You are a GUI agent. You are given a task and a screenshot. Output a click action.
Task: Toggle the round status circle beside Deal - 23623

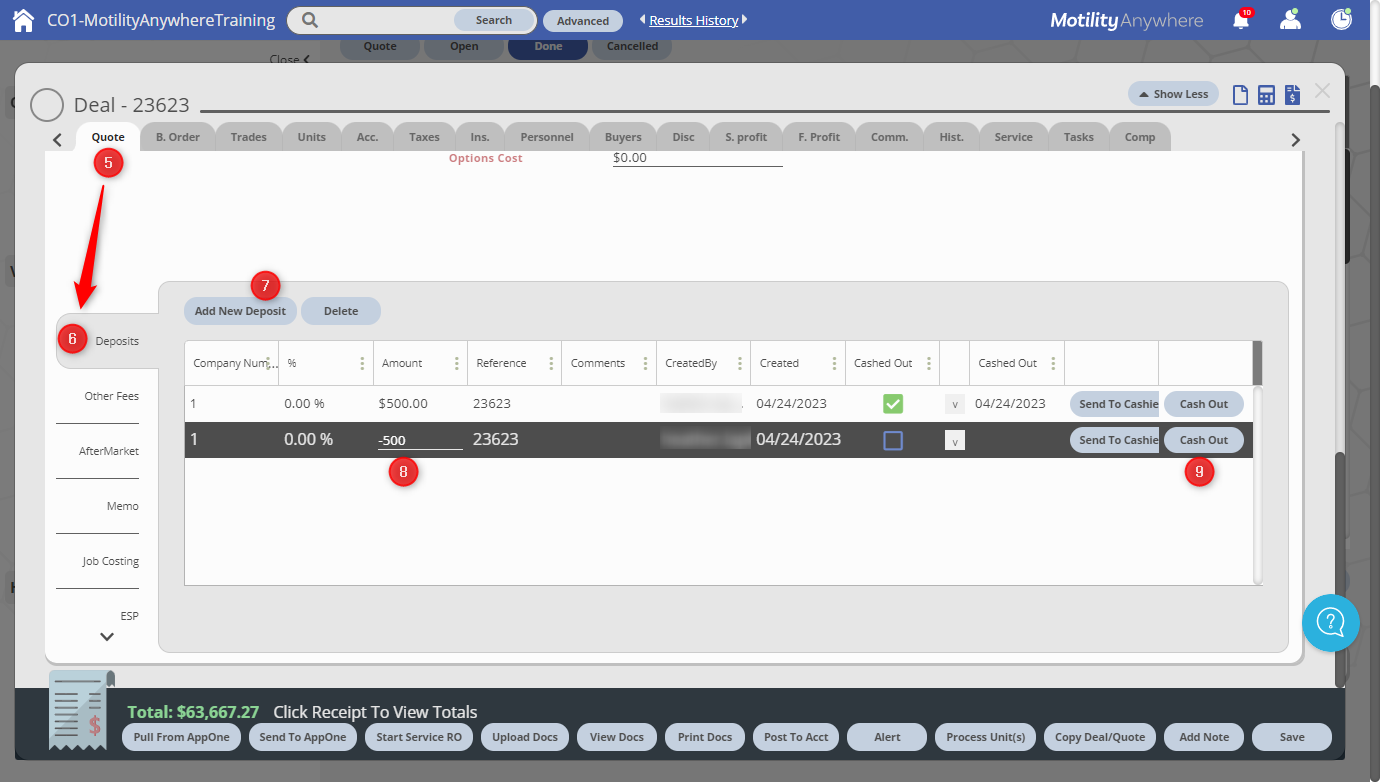pyautogui.click(x=47, y=105)
